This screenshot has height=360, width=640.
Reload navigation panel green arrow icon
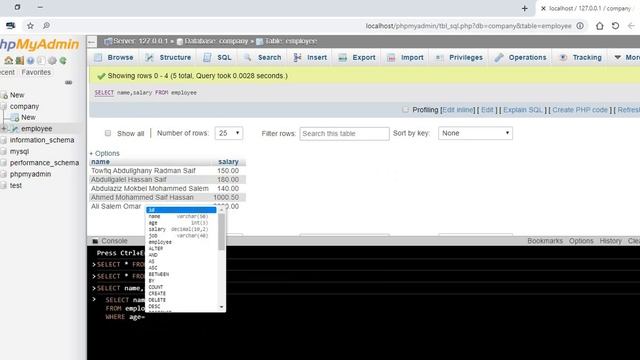(x=63, y=60)
